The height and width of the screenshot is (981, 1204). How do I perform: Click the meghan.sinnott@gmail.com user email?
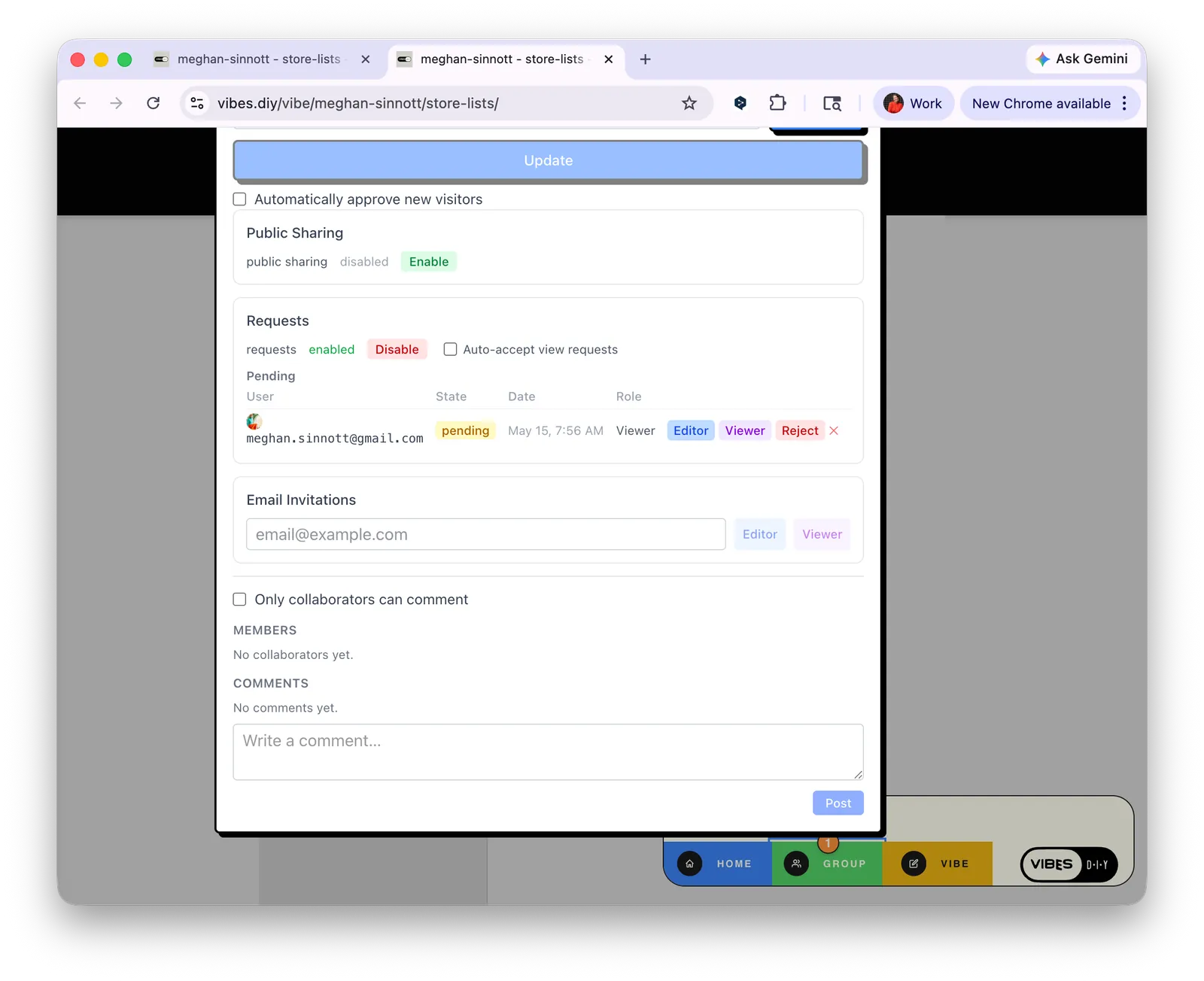[335, 439]
